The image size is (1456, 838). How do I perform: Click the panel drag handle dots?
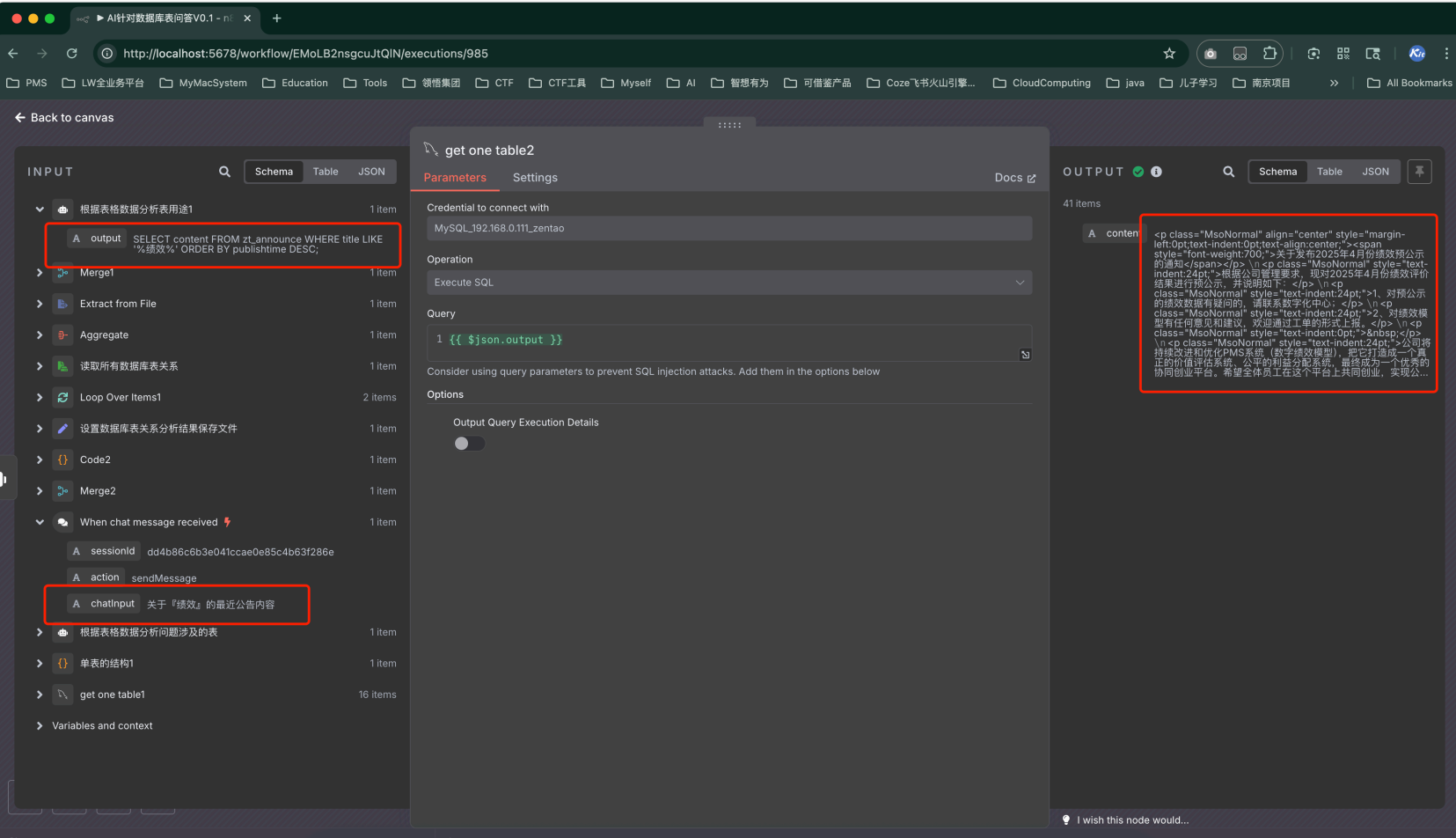[x=729, y=125]
